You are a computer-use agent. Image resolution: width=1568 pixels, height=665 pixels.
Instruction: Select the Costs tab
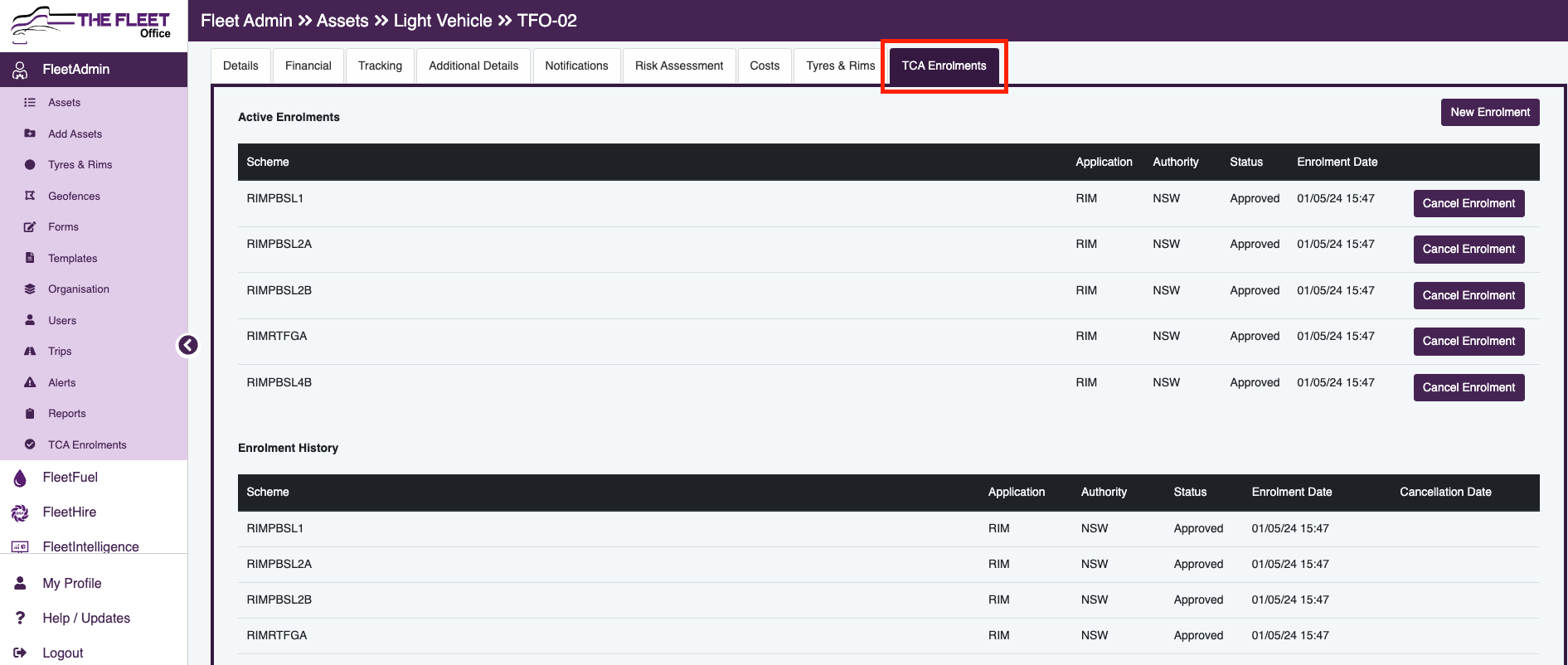(x=765, y=66)
